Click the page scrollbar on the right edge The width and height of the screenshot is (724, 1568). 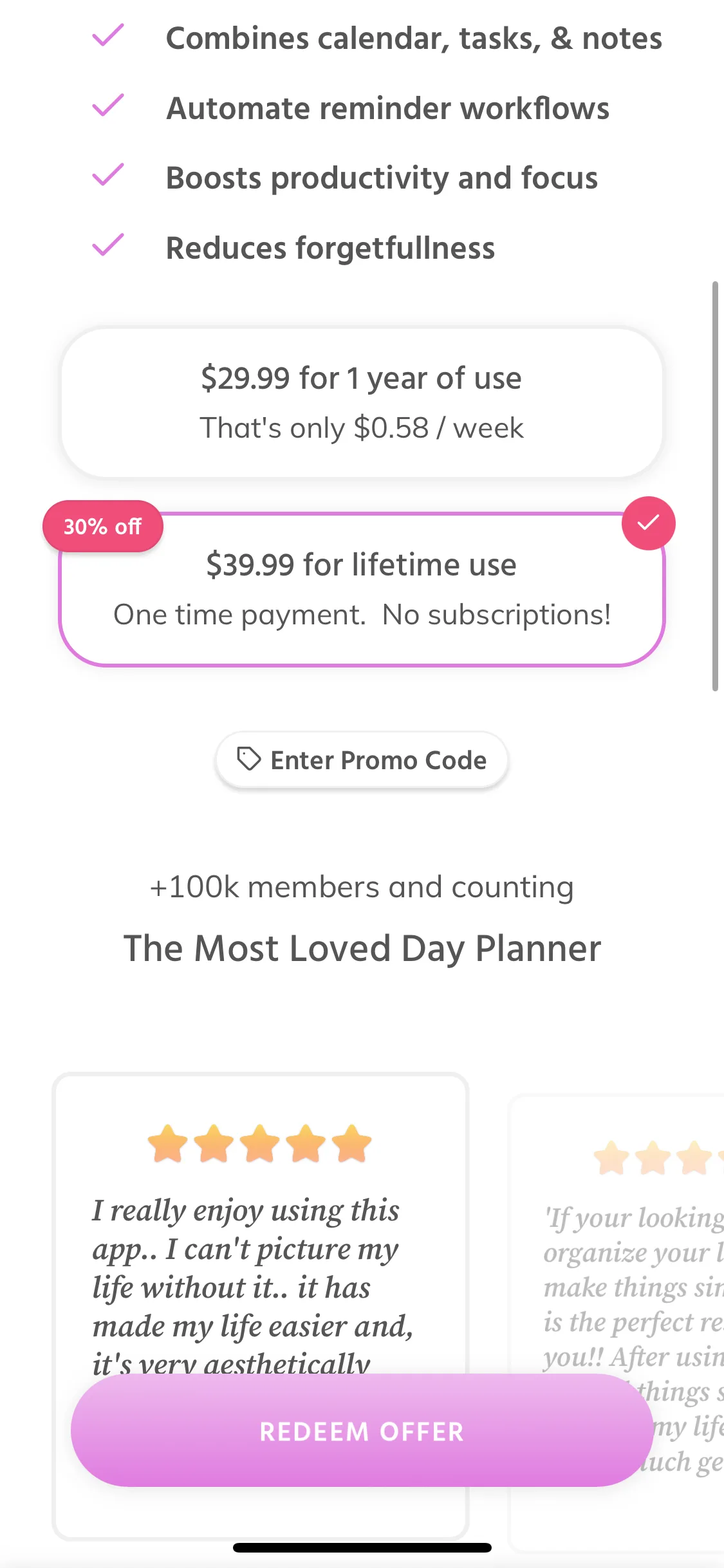pos(715,486)
